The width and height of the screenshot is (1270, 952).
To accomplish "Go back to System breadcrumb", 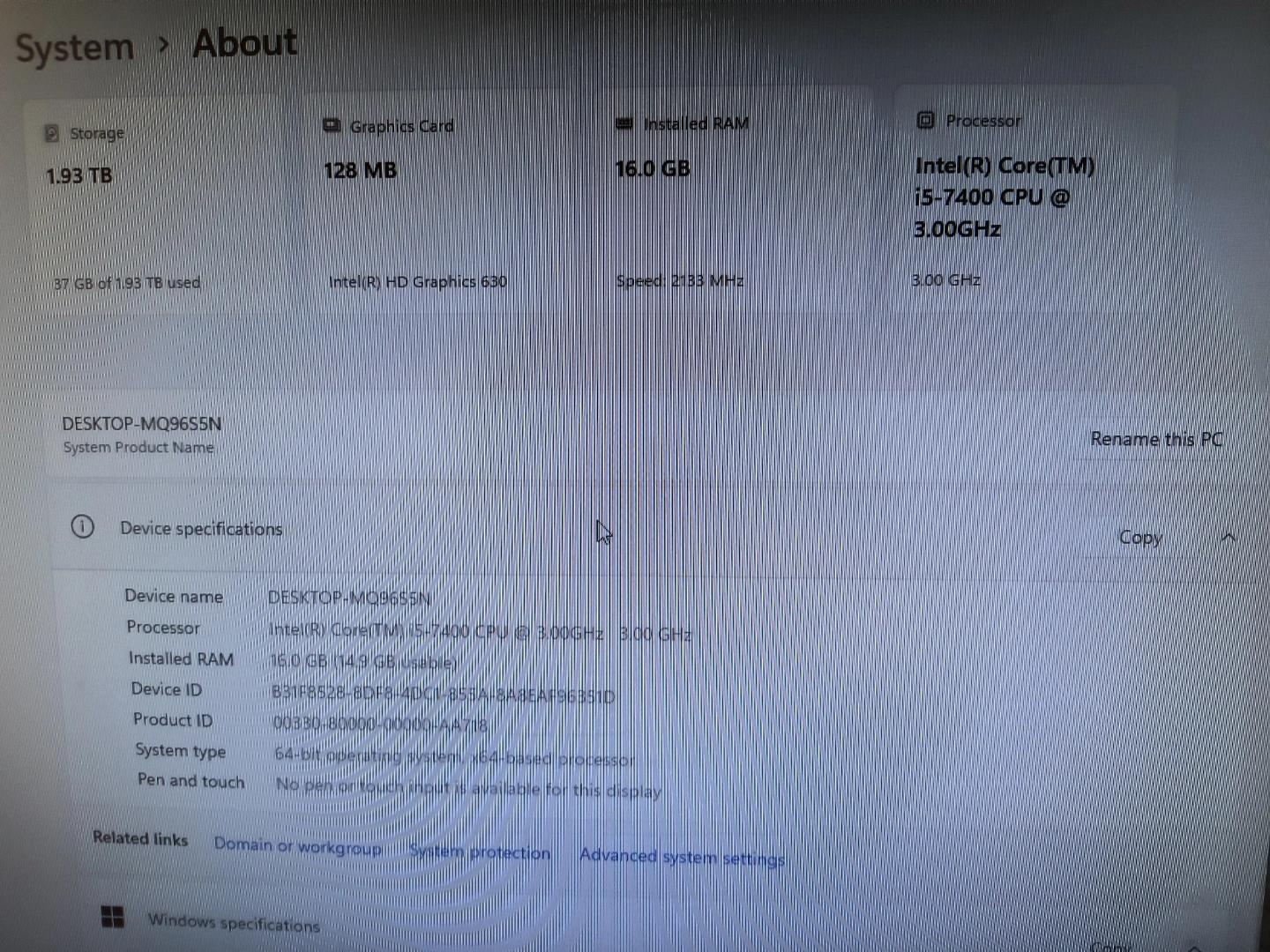I will [75, 48].
